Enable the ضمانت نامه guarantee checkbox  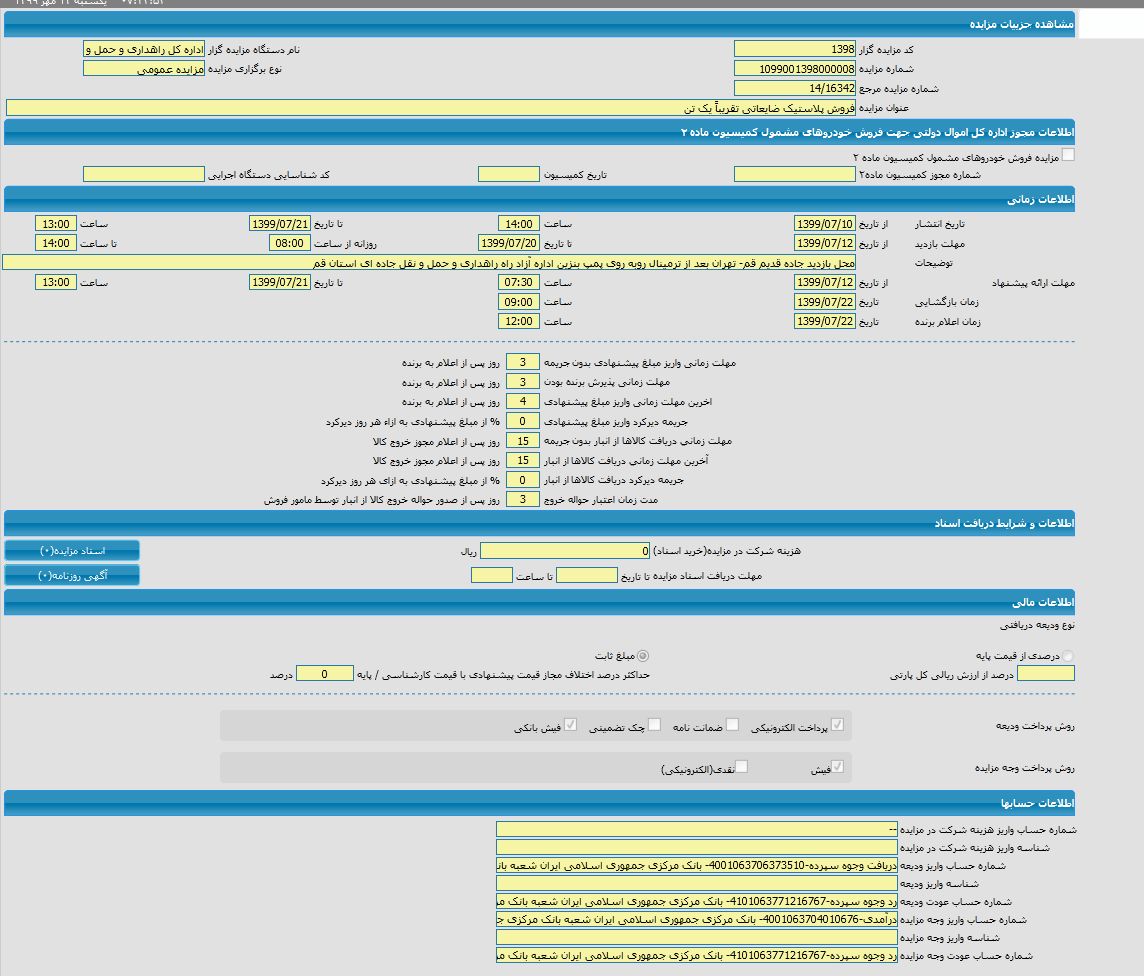tap(732, 725)
